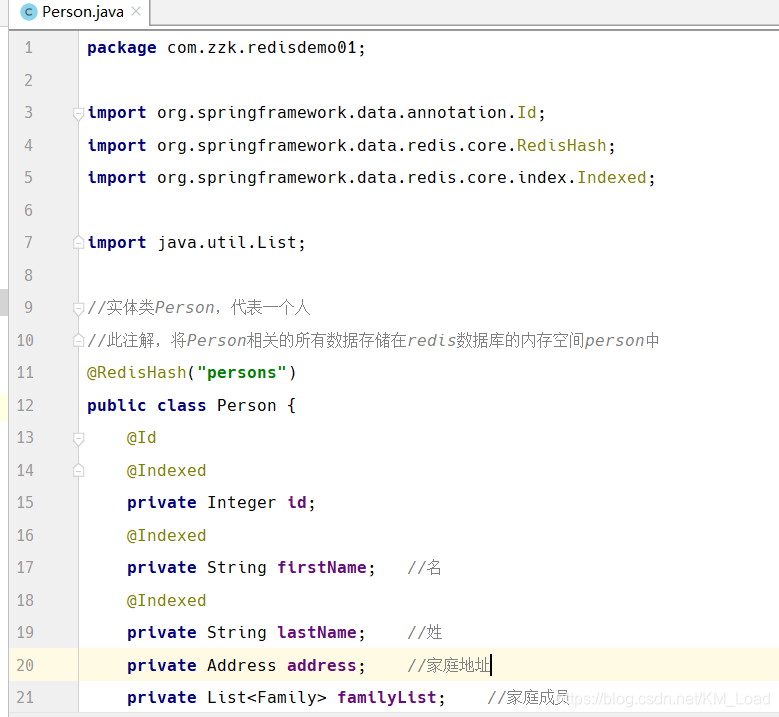Collapse the imports fold at line 3
The image size is (779, 717).
pyautogui.click(x=78, y=114)
